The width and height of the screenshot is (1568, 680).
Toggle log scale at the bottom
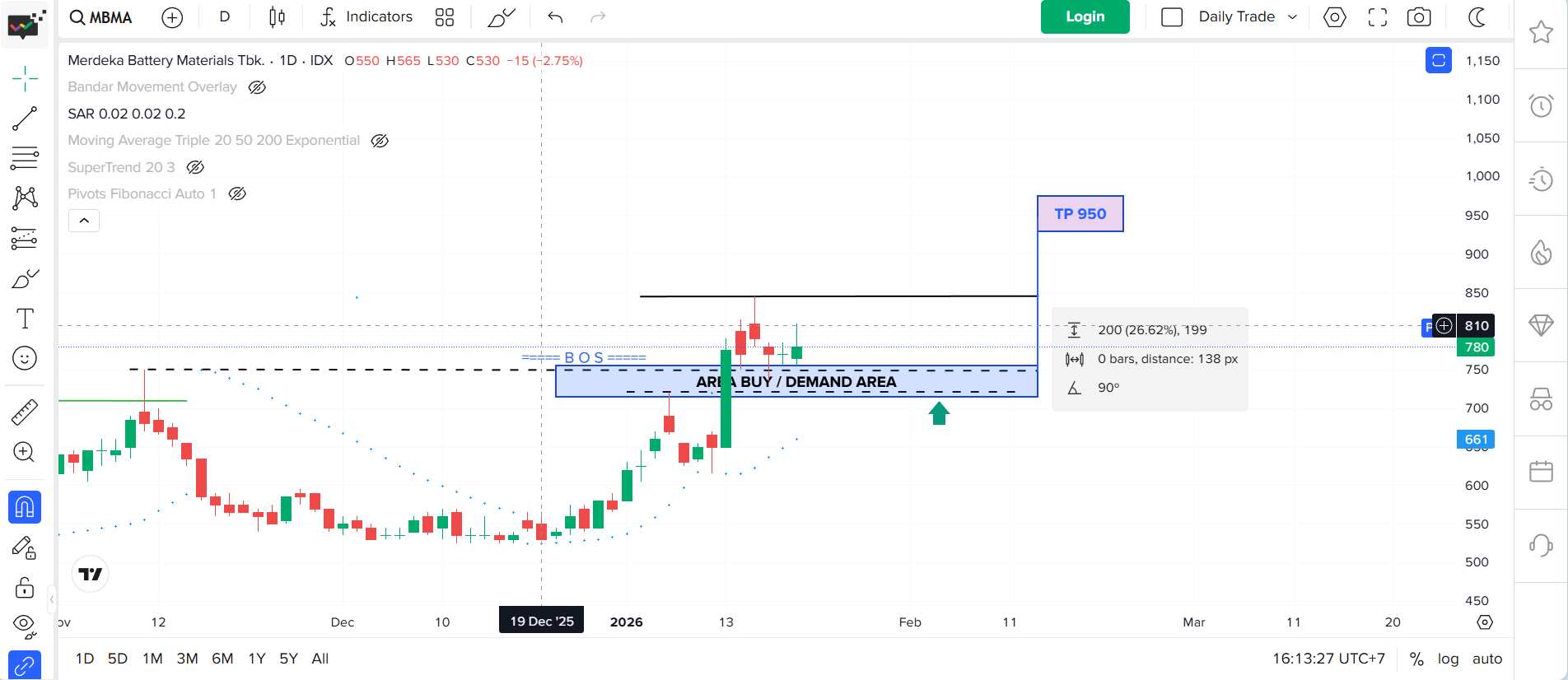(1448, 659)
